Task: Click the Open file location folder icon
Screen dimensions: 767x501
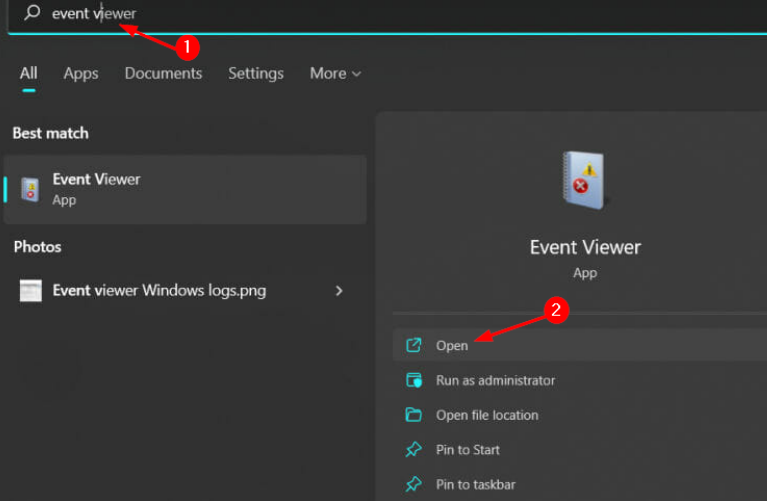Action: [x=414, y=415]
